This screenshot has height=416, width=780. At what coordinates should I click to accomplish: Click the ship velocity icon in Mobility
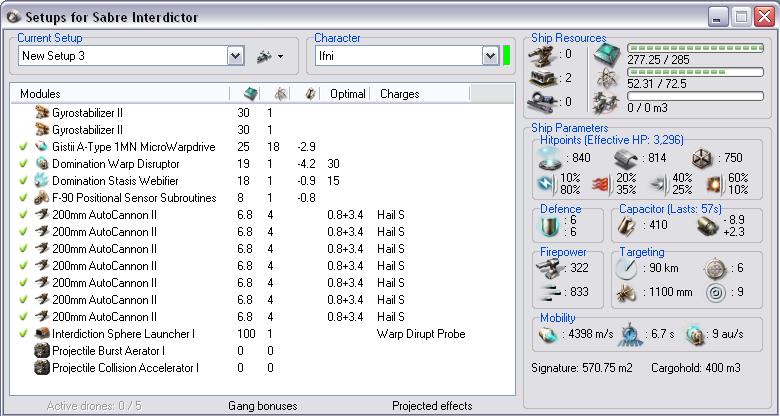pos(547,334)
